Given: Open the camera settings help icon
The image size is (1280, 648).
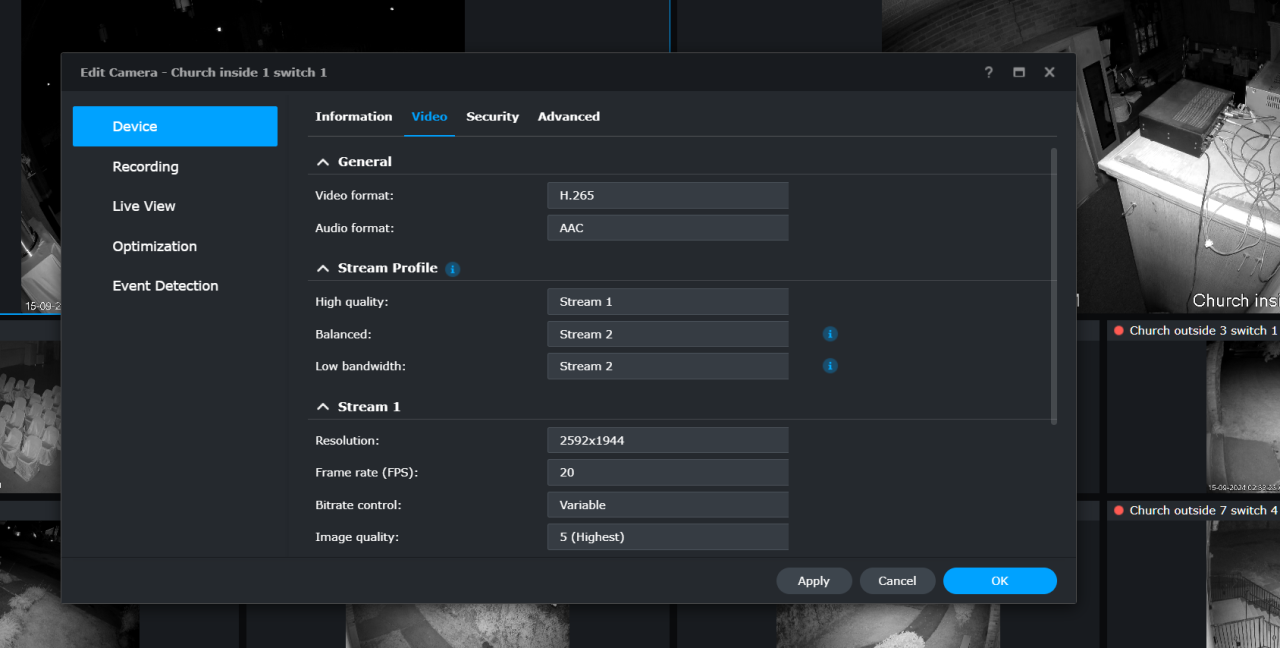Looking at the screenshot, I should 988,72.
